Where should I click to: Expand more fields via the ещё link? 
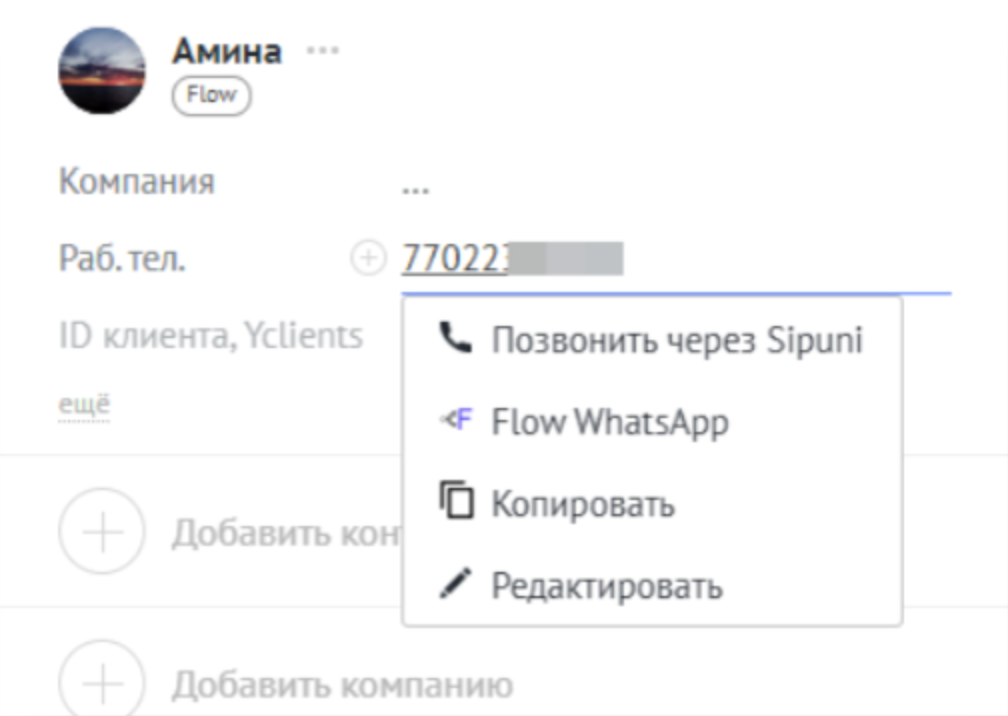84,404
